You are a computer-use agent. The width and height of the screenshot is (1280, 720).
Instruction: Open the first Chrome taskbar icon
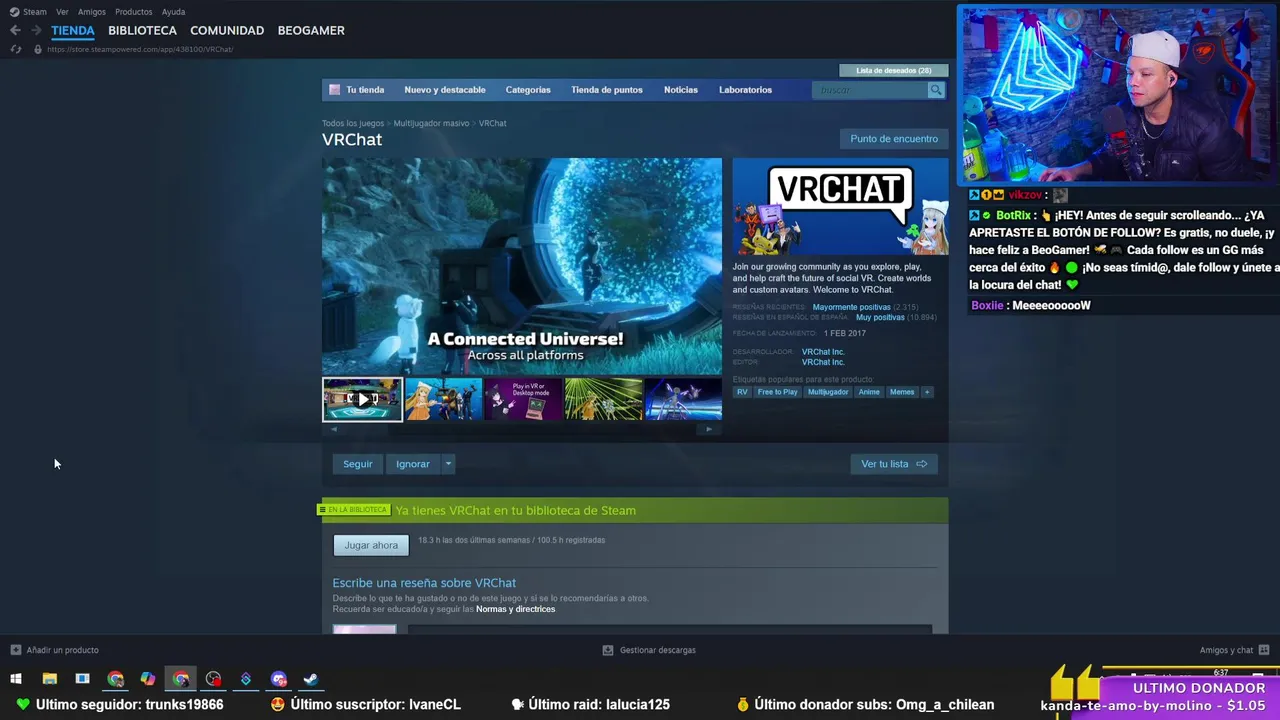coord(115,679)
